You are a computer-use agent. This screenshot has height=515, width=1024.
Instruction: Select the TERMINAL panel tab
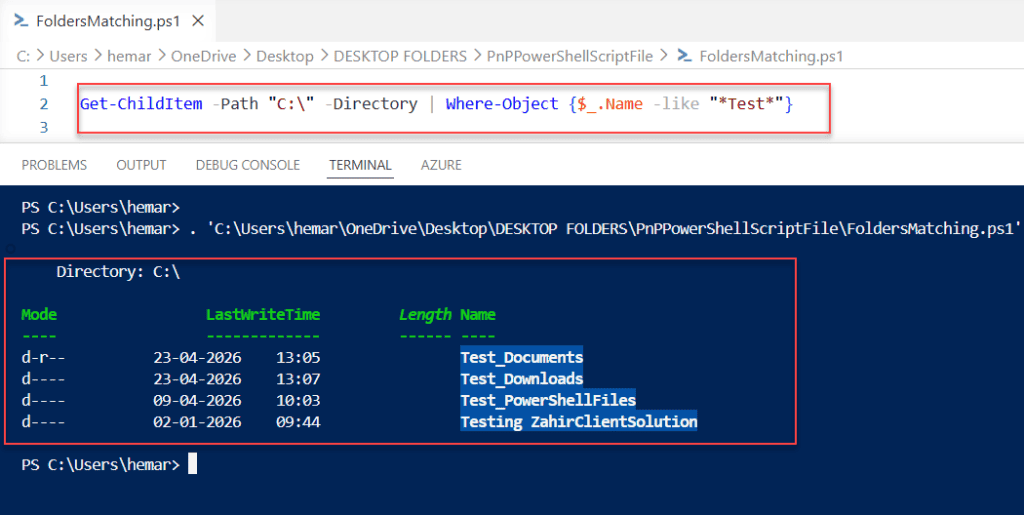360,165
